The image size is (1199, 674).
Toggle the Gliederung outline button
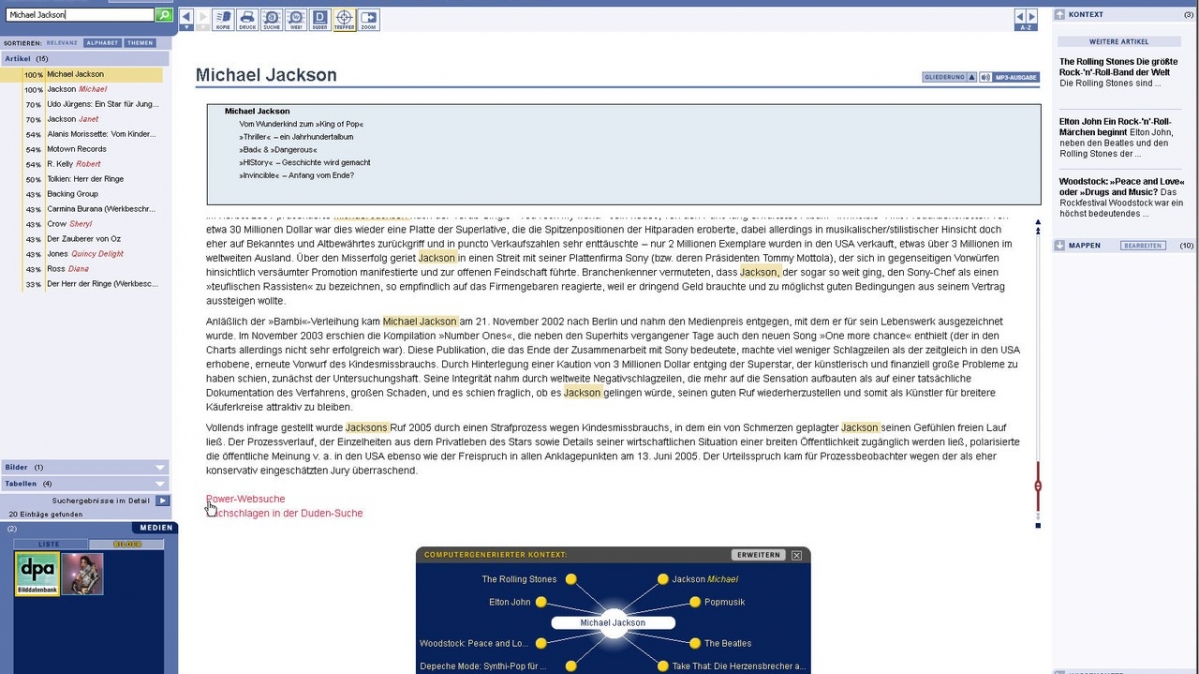[x=948, y=77]
